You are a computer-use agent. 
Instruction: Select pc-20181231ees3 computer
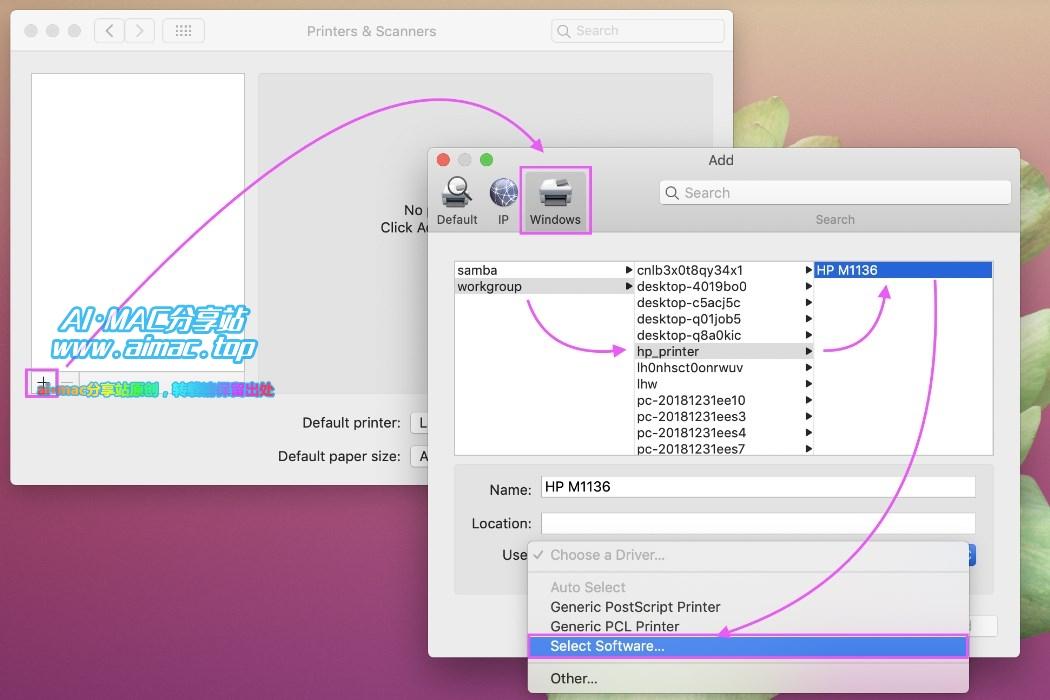[723, 416]
